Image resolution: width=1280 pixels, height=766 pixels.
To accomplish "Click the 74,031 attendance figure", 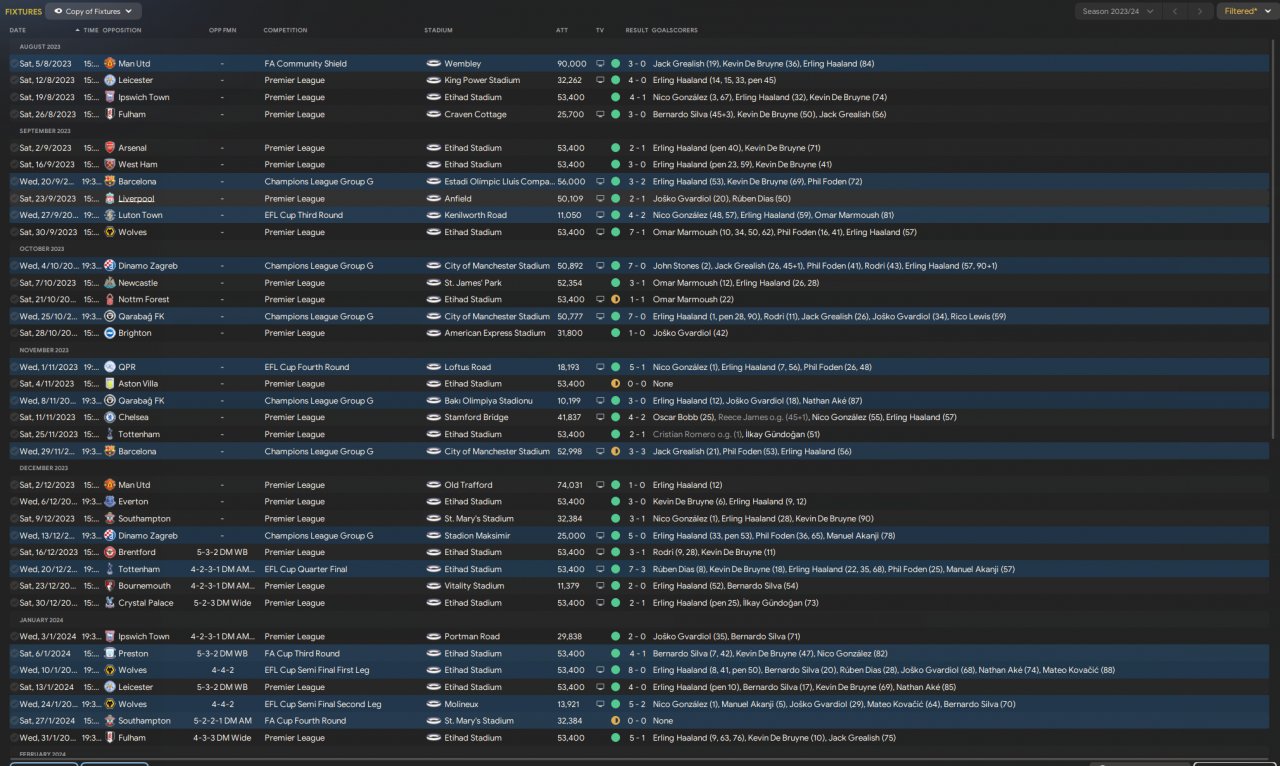I will pyautogui.click(x=572, y=485).
